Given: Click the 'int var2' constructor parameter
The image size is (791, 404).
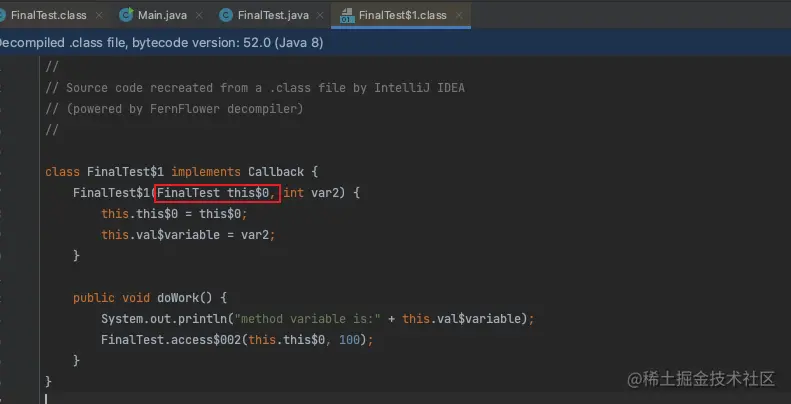Looking at the screenshot, I should [313, 193].
